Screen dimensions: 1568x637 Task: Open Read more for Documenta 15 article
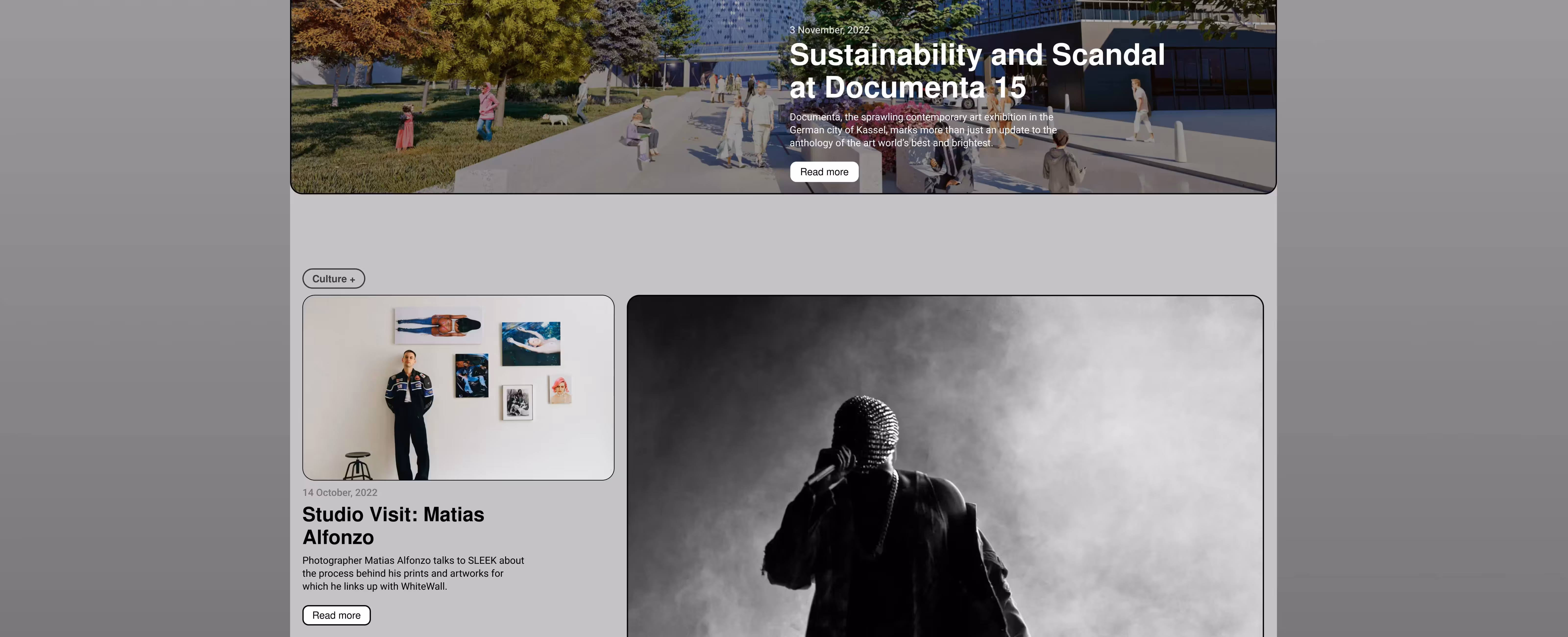pos(824,172)
